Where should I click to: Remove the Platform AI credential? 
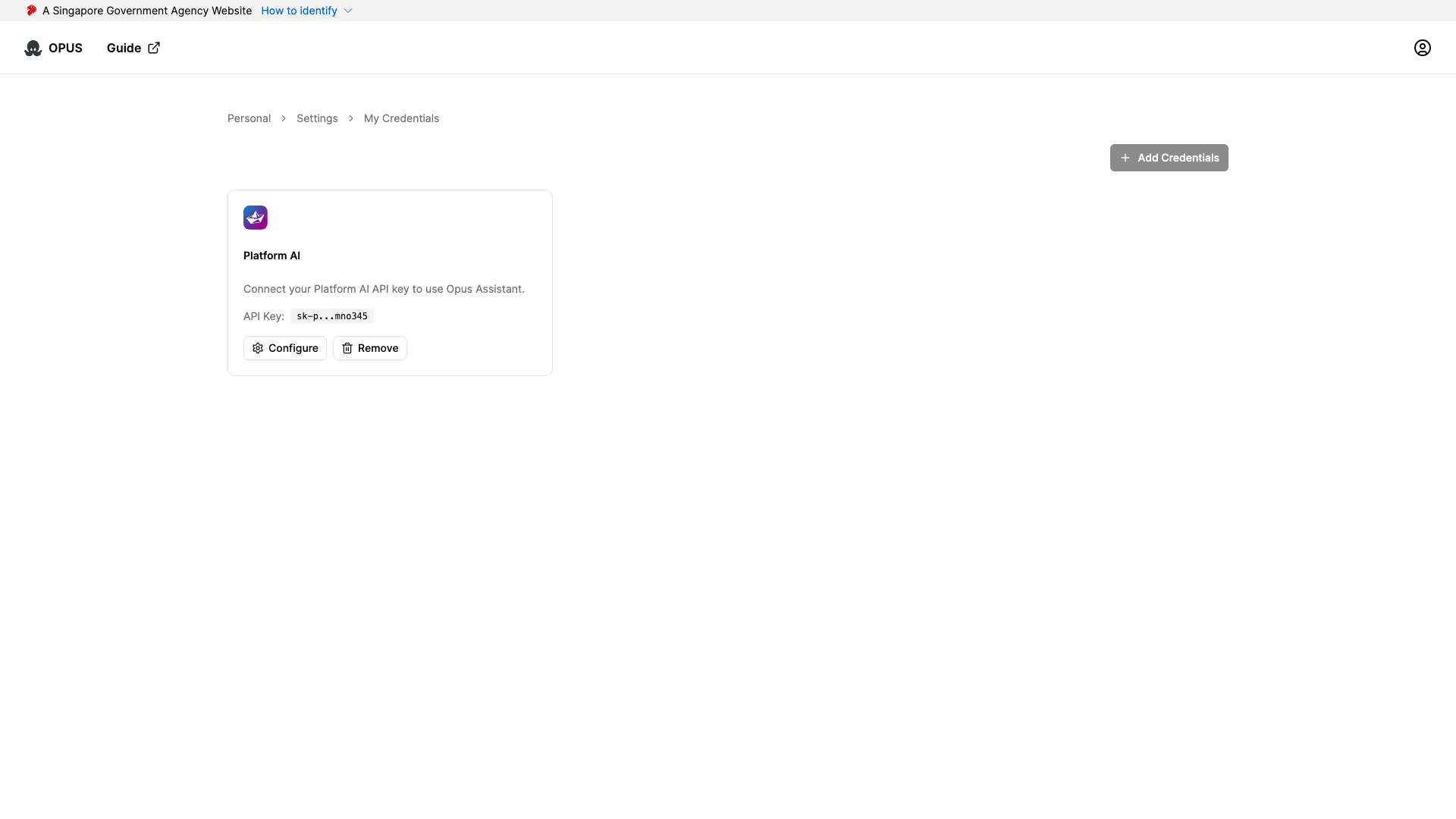pos(370,348)
